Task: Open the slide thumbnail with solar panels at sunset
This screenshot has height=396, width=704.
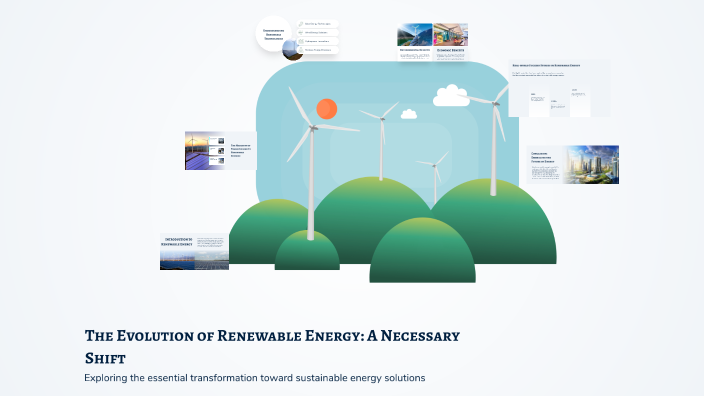Action: tap(220, 150)
